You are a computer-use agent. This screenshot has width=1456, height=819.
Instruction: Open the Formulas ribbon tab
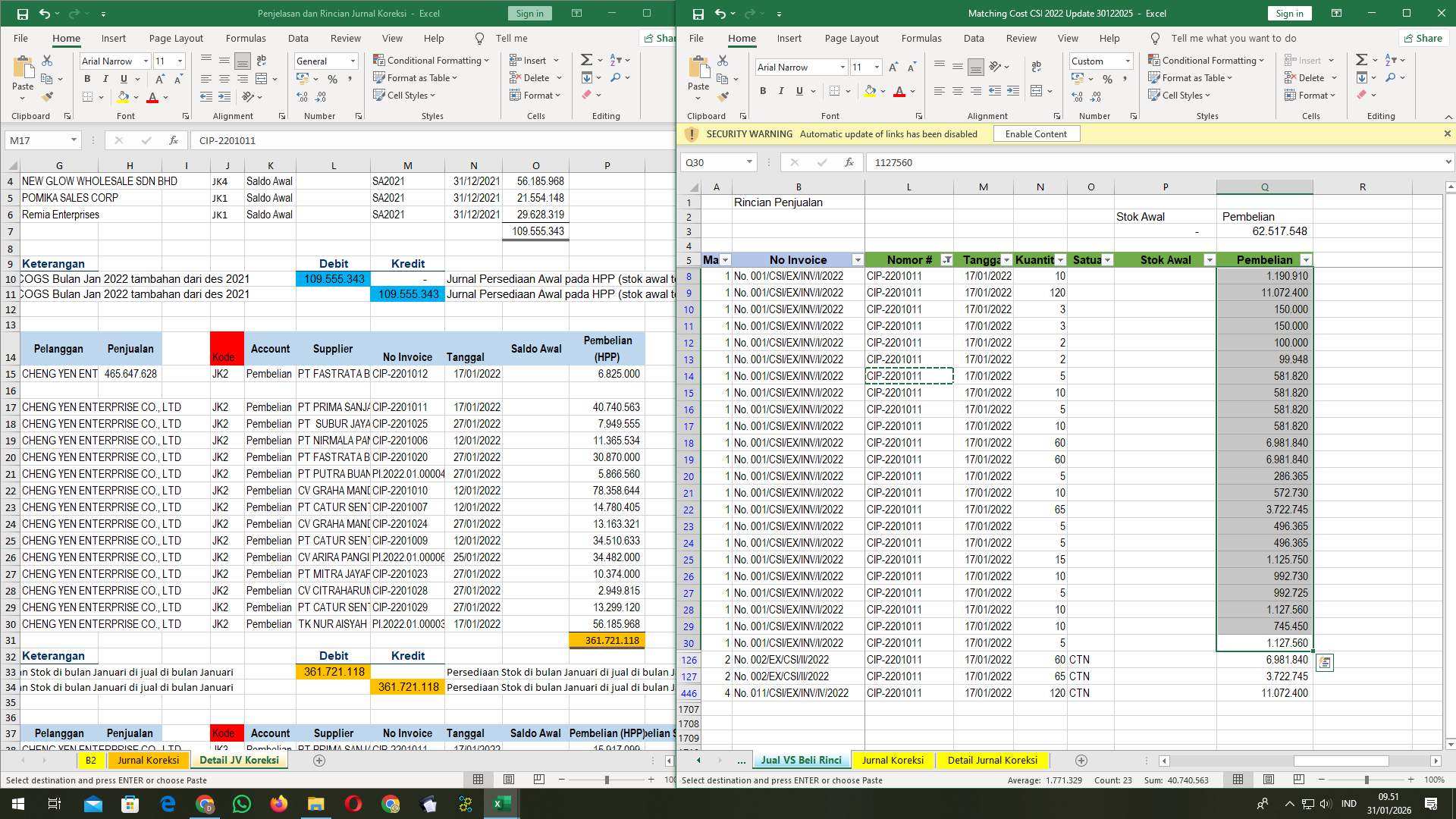click(x=921, y=38)
